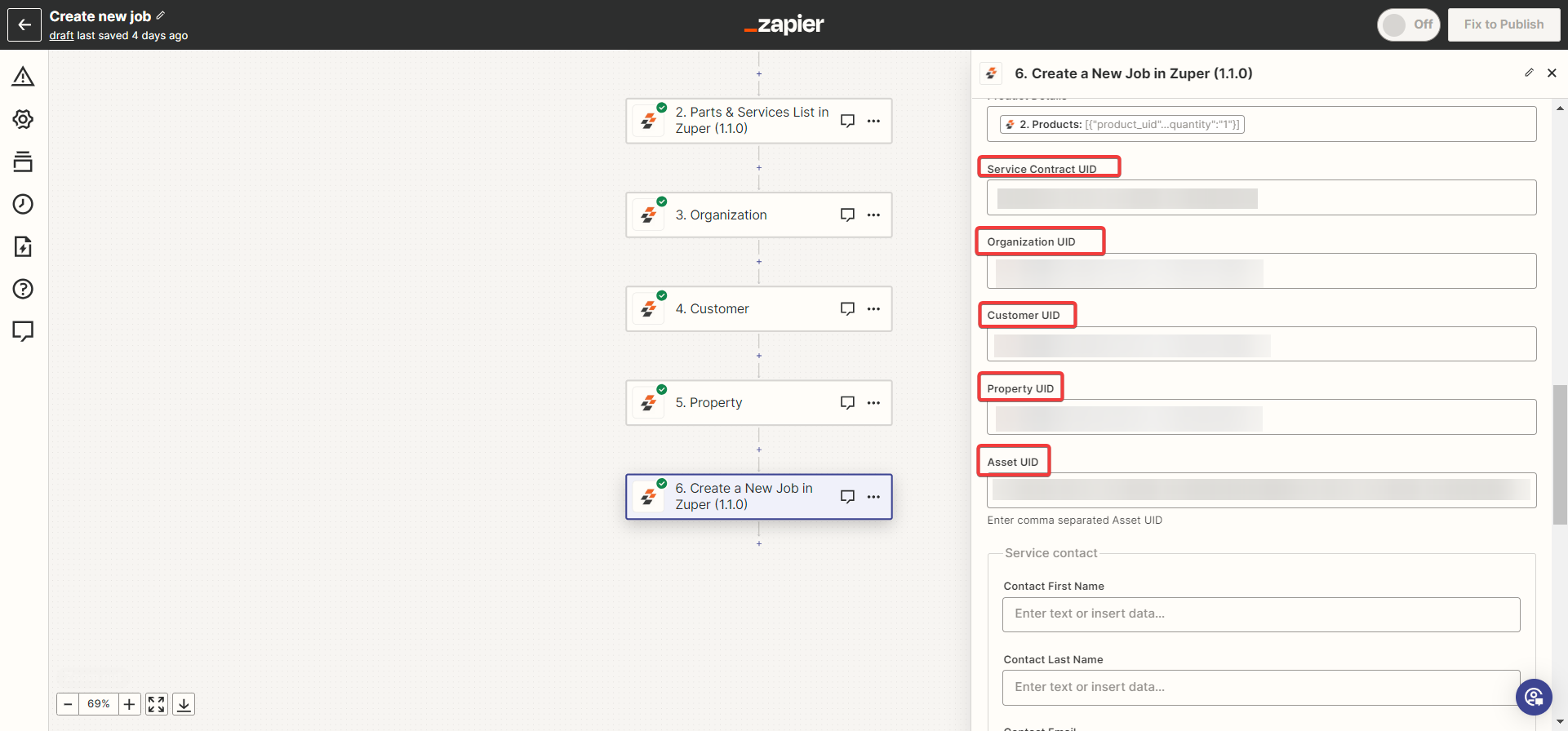
Task: Open more options for Parts & Services step
Action: click(873, 121)
